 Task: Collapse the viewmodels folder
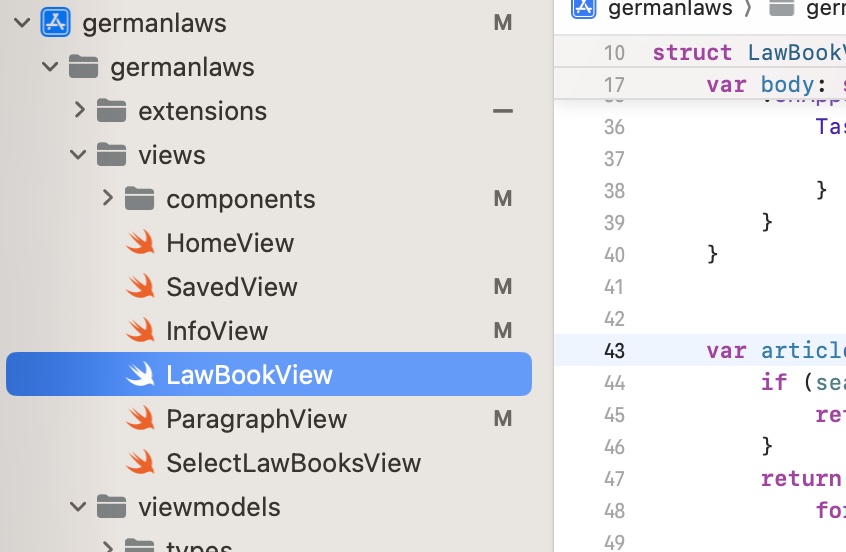(x=79, y=507)
